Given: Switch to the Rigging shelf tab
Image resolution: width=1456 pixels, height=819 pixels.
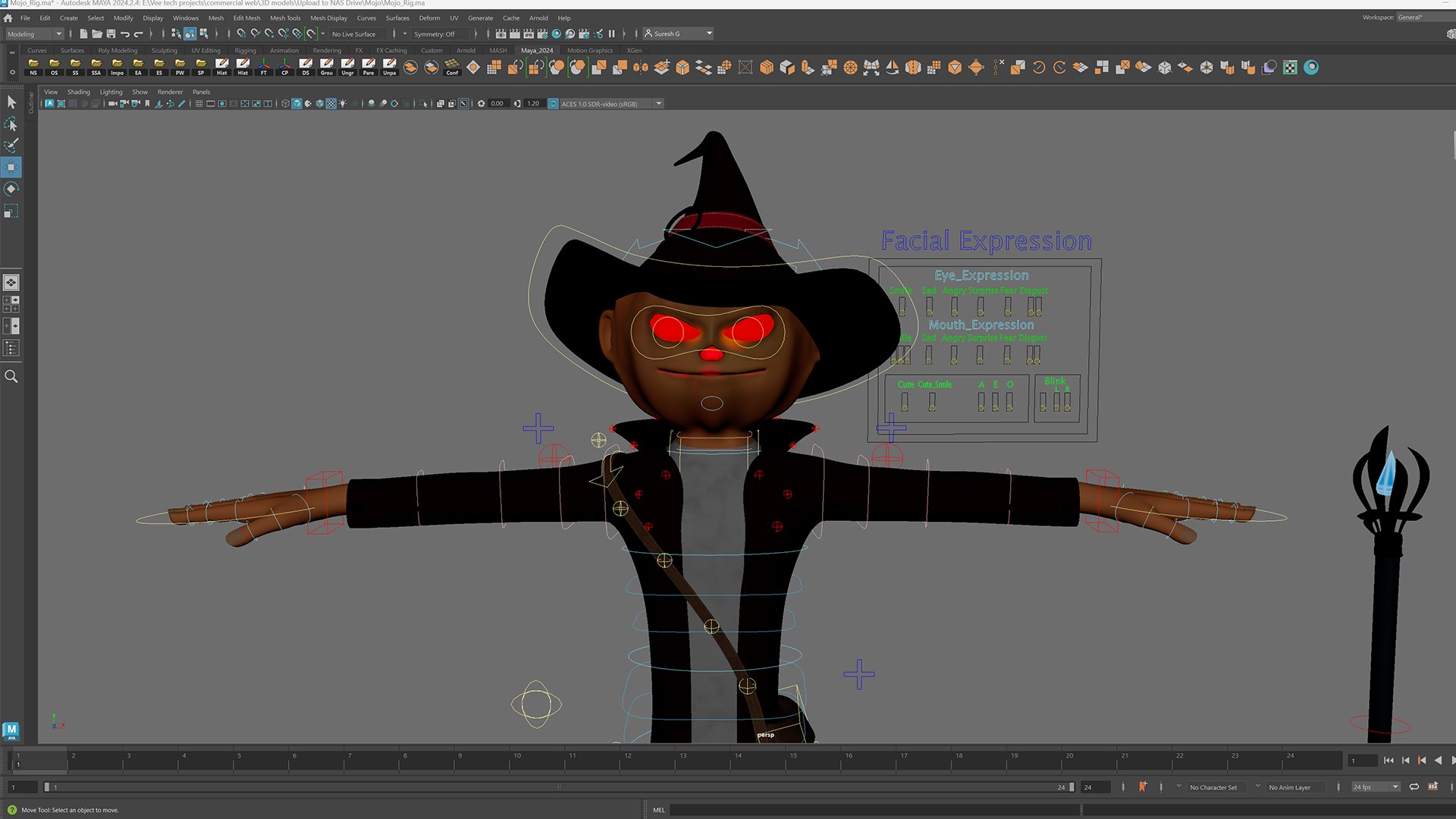Looking at the screenshot, I should (245, 51).
